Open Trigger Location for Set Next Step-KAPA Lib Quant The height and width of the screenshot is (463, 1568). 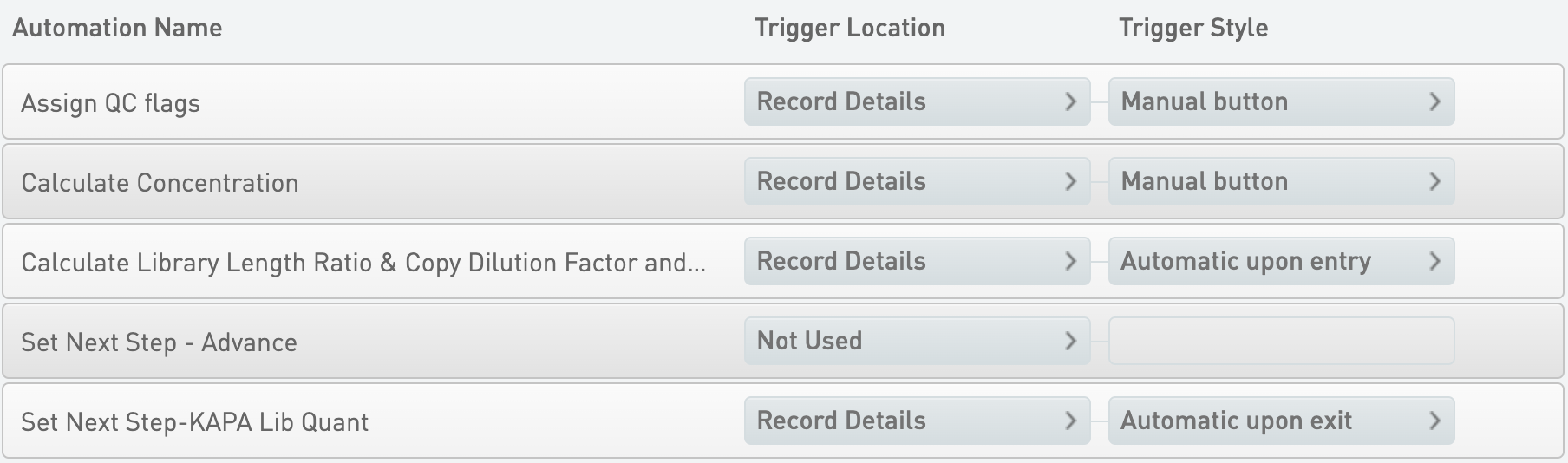[916, 421]
